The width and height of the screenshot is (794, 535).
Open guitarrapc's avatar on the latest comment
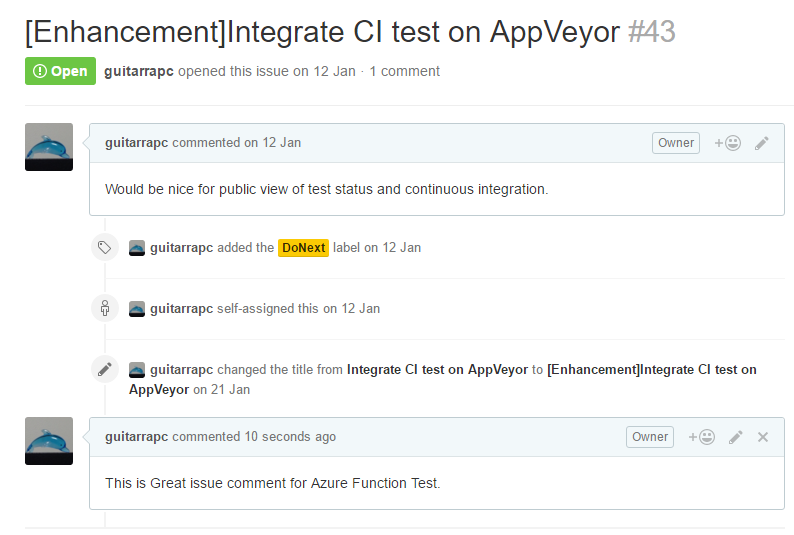49,441
